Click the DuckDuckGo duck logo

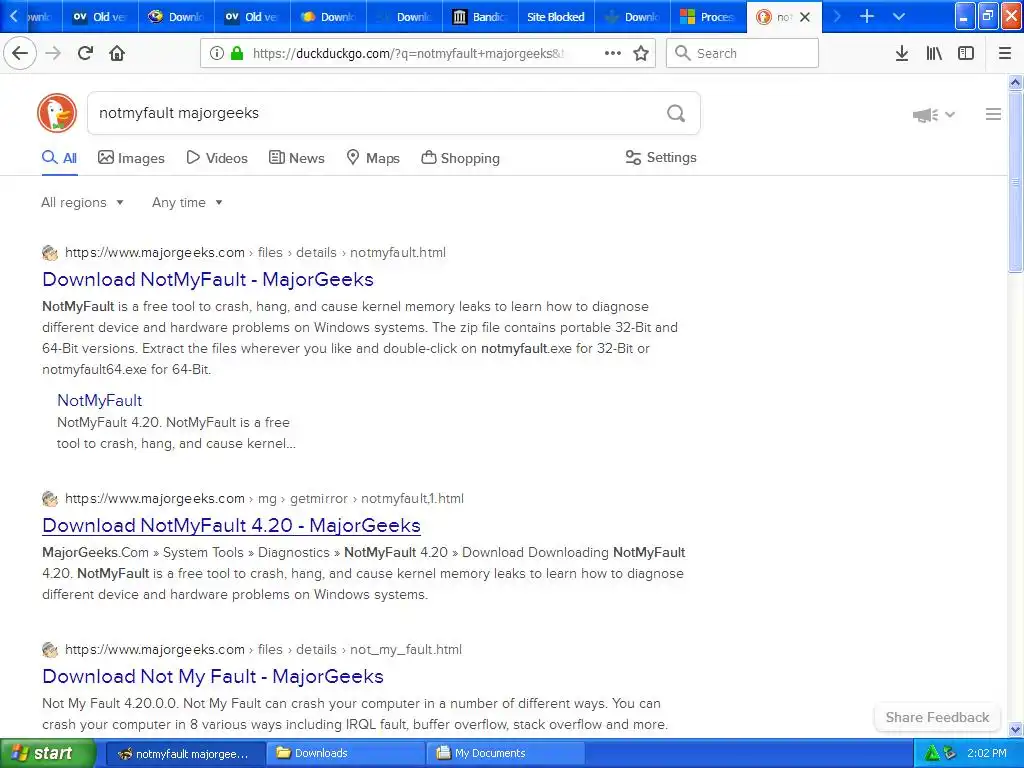point(57,113)
